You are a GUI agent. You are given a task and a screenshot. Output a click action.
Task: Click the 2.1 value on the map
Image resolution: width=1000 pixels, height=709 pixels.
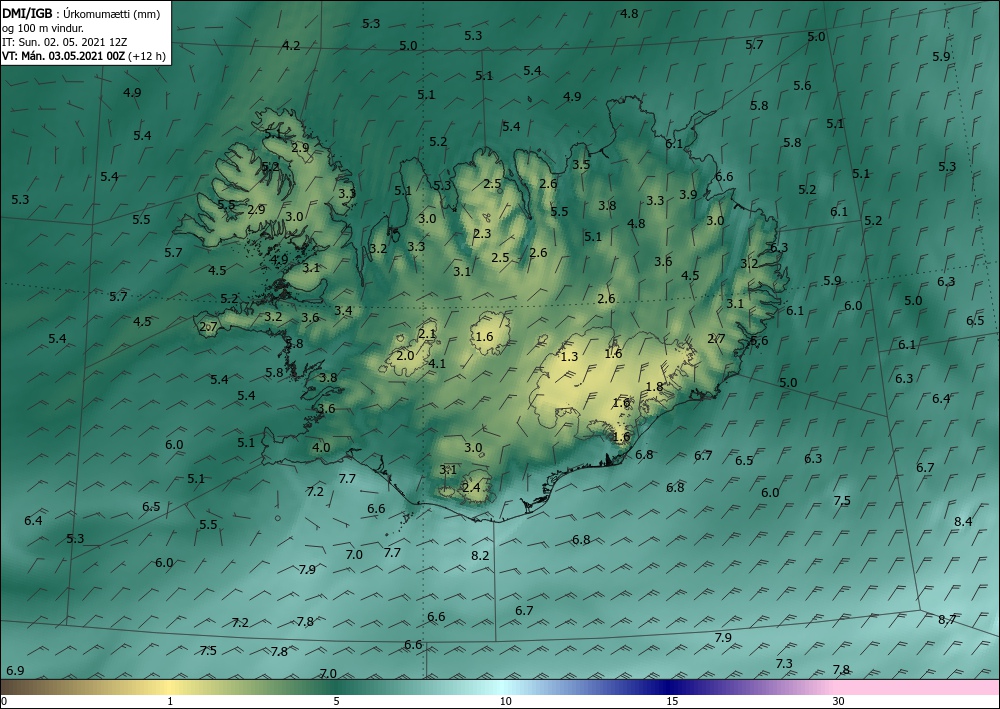pos(427,333)
